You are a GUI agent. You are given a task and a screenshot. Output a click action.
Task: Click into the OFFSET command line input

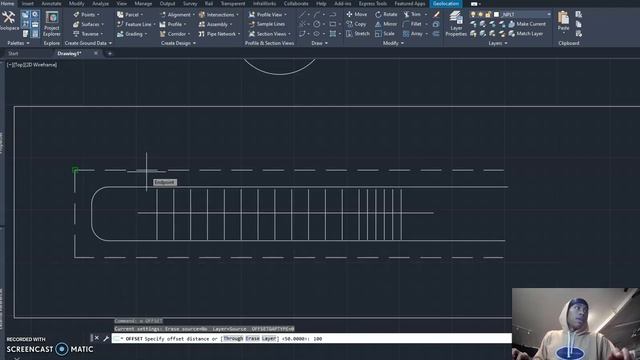pyautogui.click(x=312, y=338)
